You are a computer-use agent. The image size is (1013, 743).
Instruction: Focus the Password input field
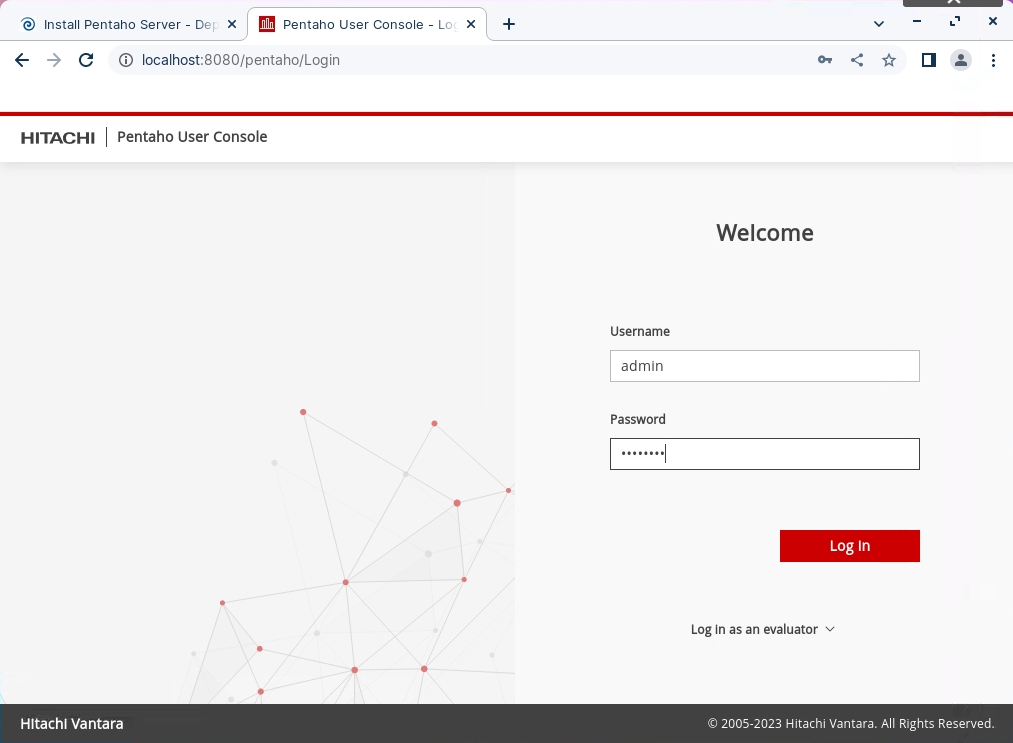coord(764,454)
